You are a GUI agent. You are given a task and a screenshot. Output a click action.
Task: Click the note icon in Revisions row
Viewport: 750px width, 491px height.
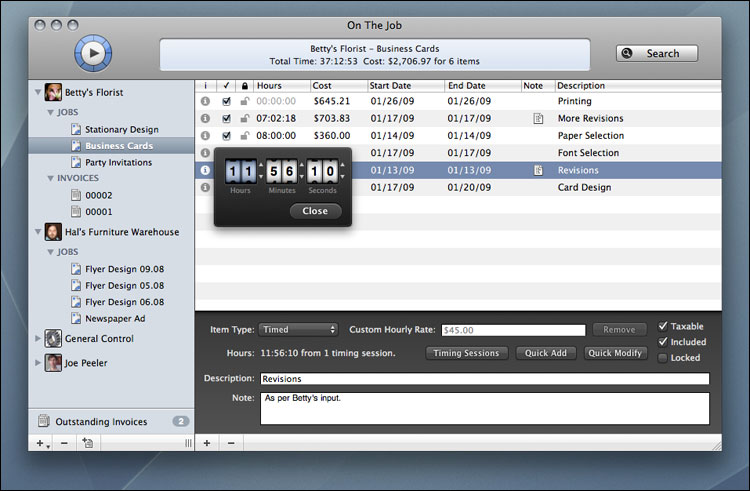538,170
